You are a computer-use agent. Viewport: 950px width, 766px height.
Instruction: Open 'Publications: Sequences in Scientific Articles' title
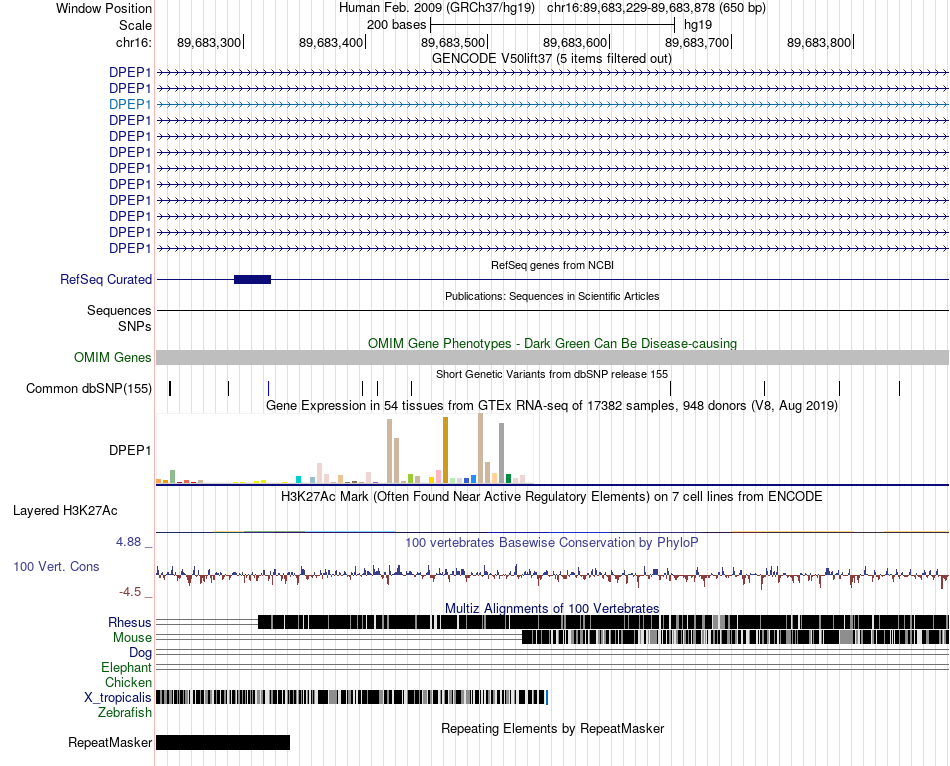(x=552, y=296)
